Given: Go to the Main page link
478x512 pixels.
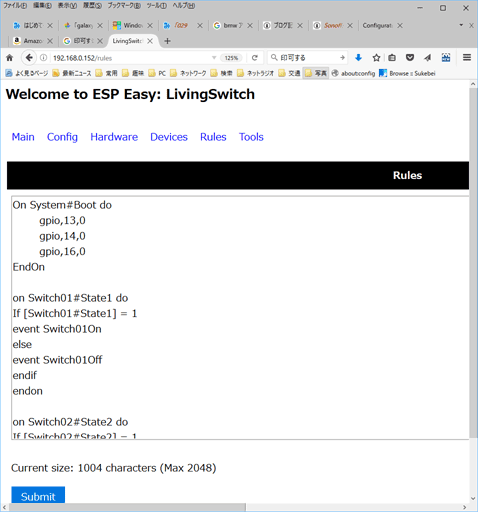Looking at the screenshot, I should [23, 137].
